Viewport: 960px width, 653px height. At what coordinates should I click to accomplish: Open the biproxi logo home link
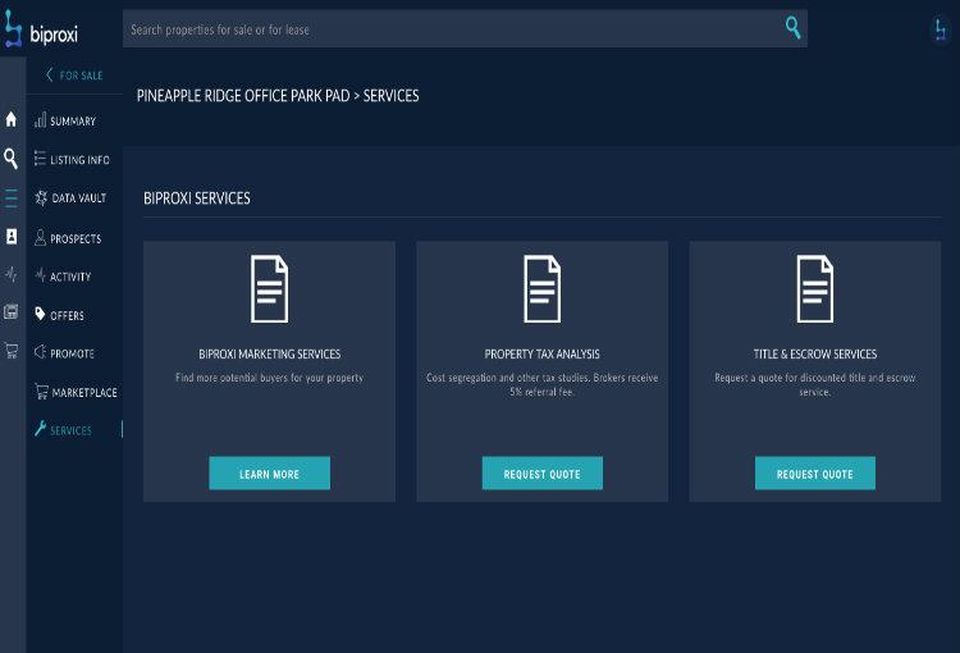click(42, 29)
